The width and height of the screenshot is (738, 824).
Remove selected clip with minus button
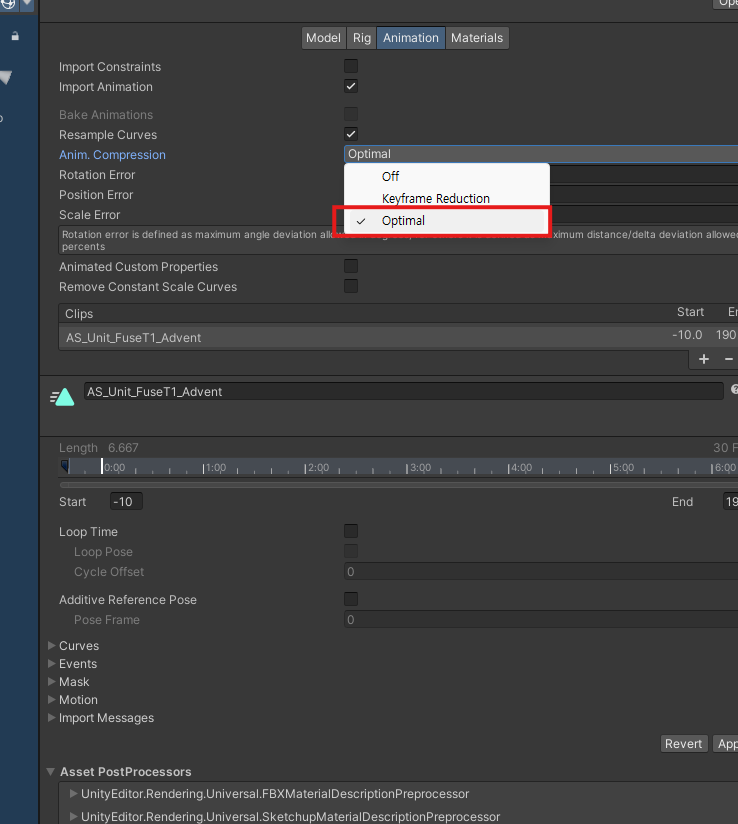click(729, 359)
